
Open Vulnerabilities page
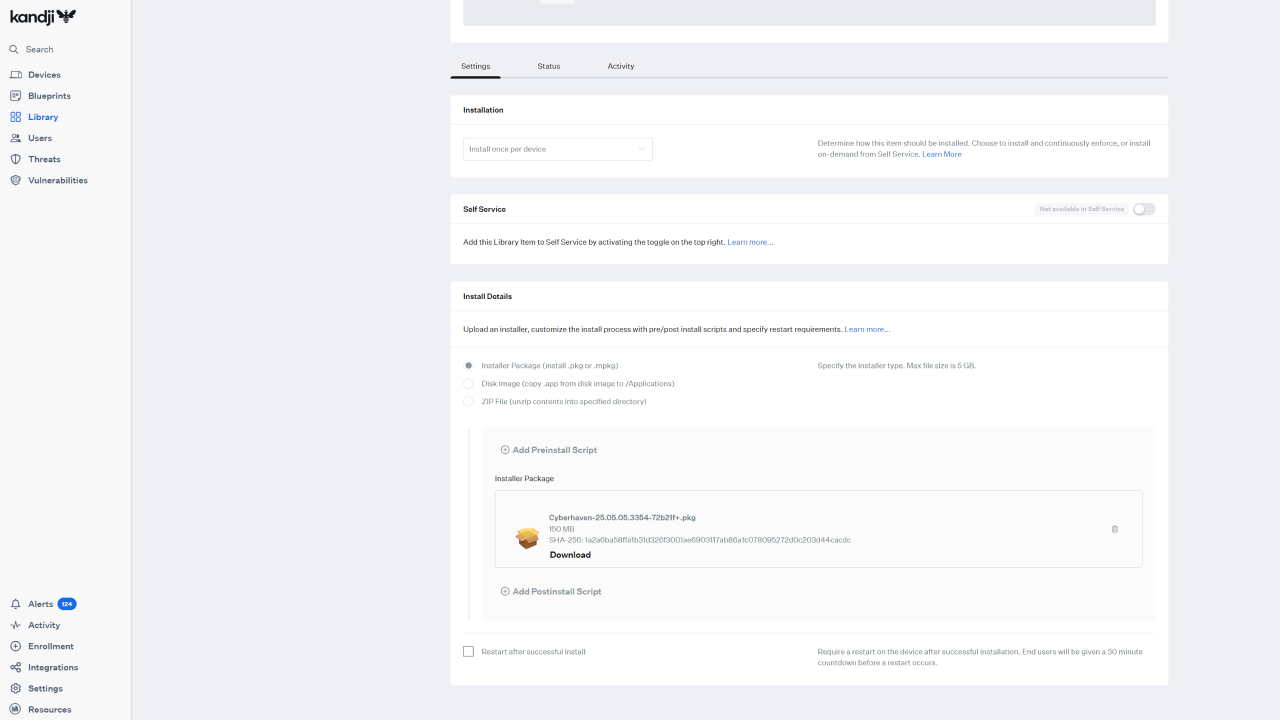[x=57, y=180]
